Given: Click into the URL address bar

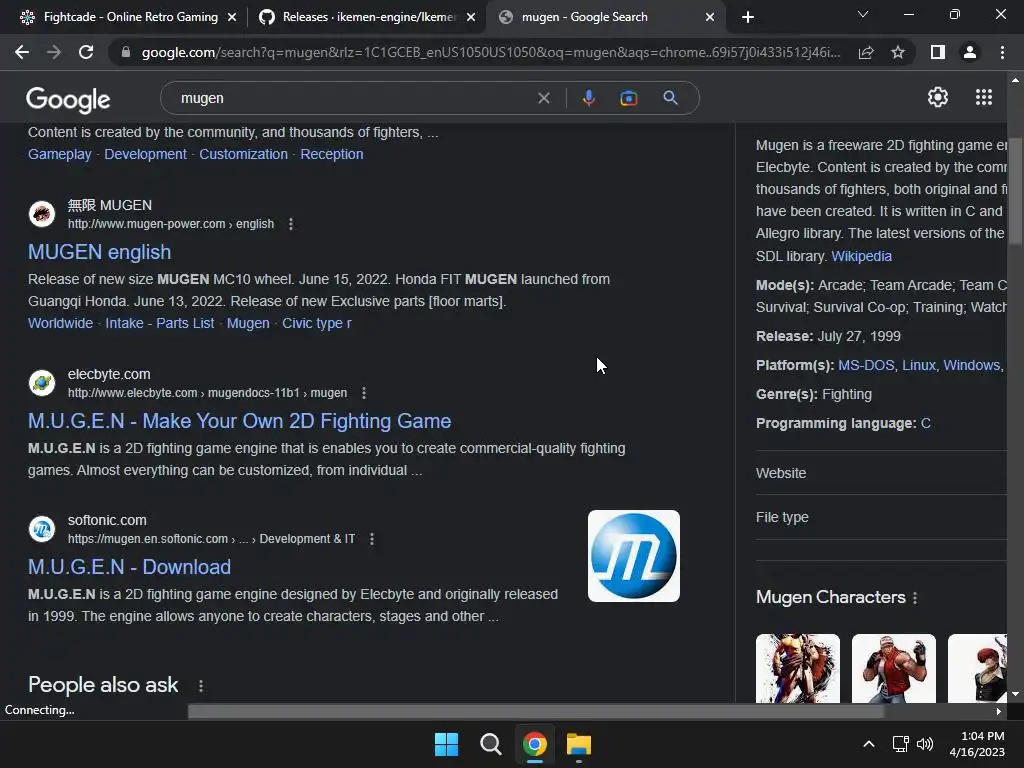Looking at the screenshot, I should point(490,52).
